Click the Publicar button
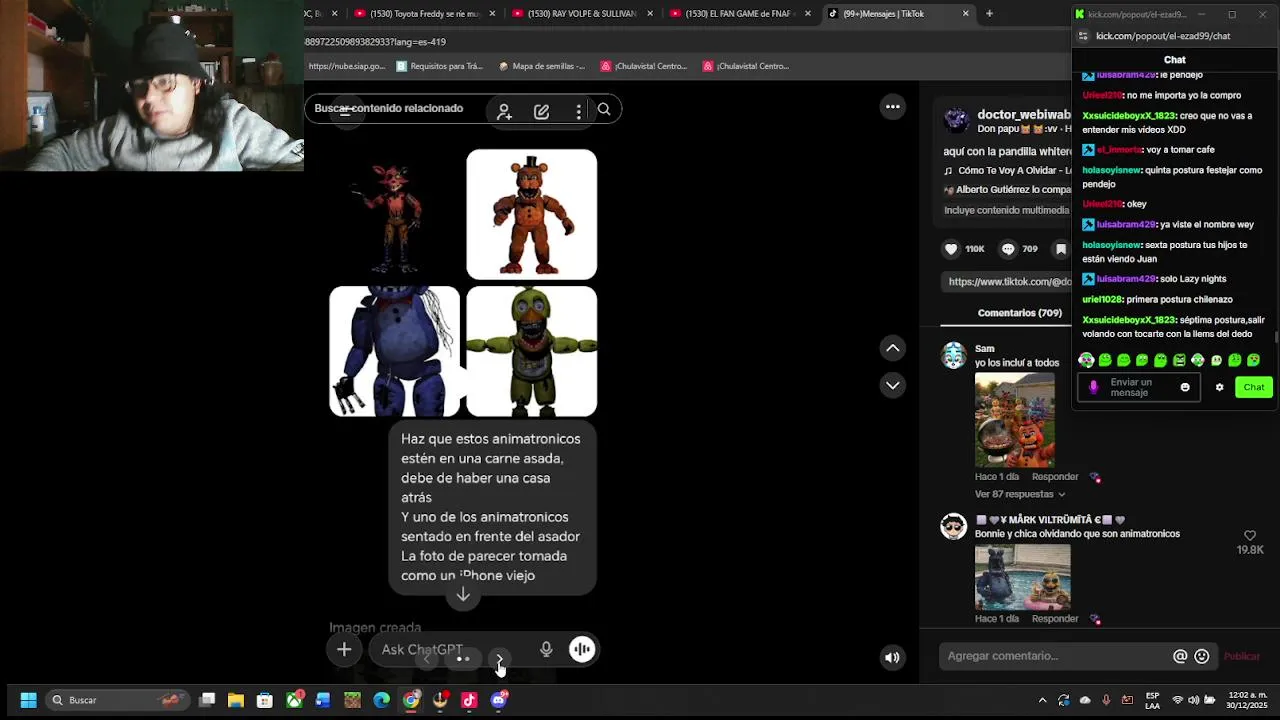Screen dimensions: 1280x720 click(1242, 656)
